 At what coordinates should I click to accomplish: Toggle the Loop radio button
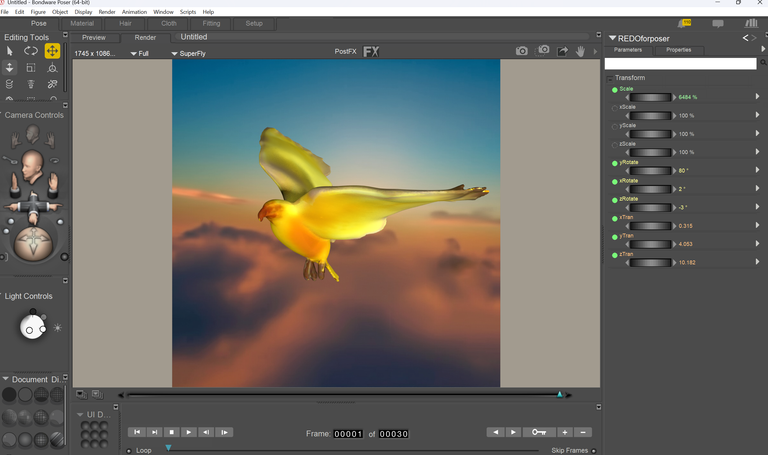129,451
